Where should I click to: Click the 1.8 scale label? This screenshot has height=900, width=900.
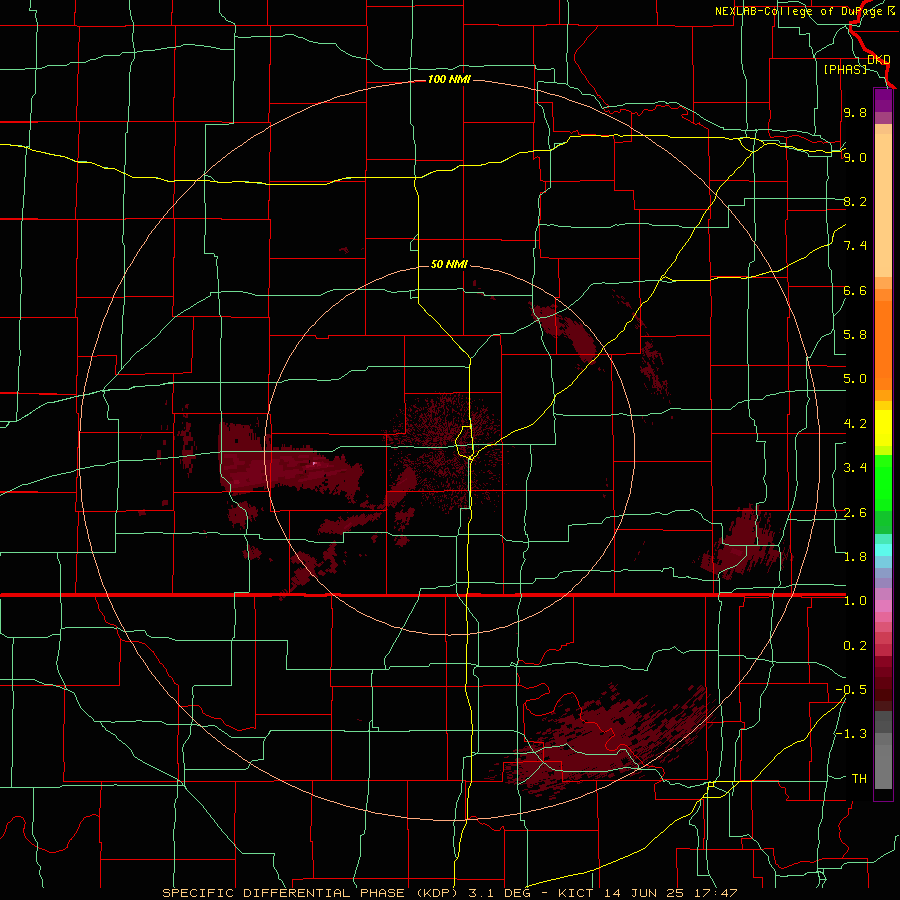click(855, 557)
